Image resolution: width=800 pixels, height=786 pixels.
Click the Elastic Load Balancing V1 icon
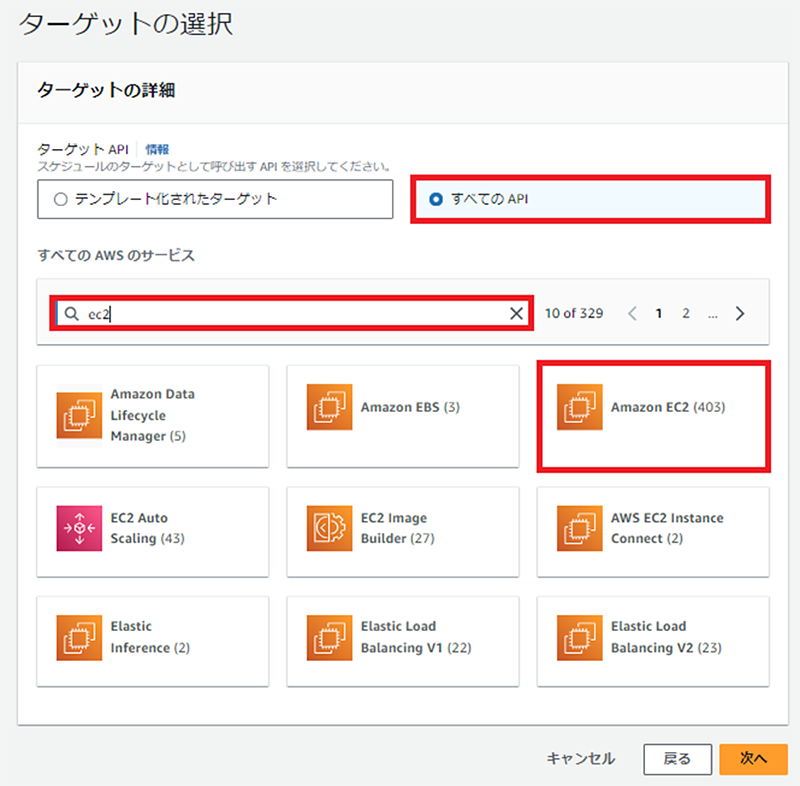(329, 638)
